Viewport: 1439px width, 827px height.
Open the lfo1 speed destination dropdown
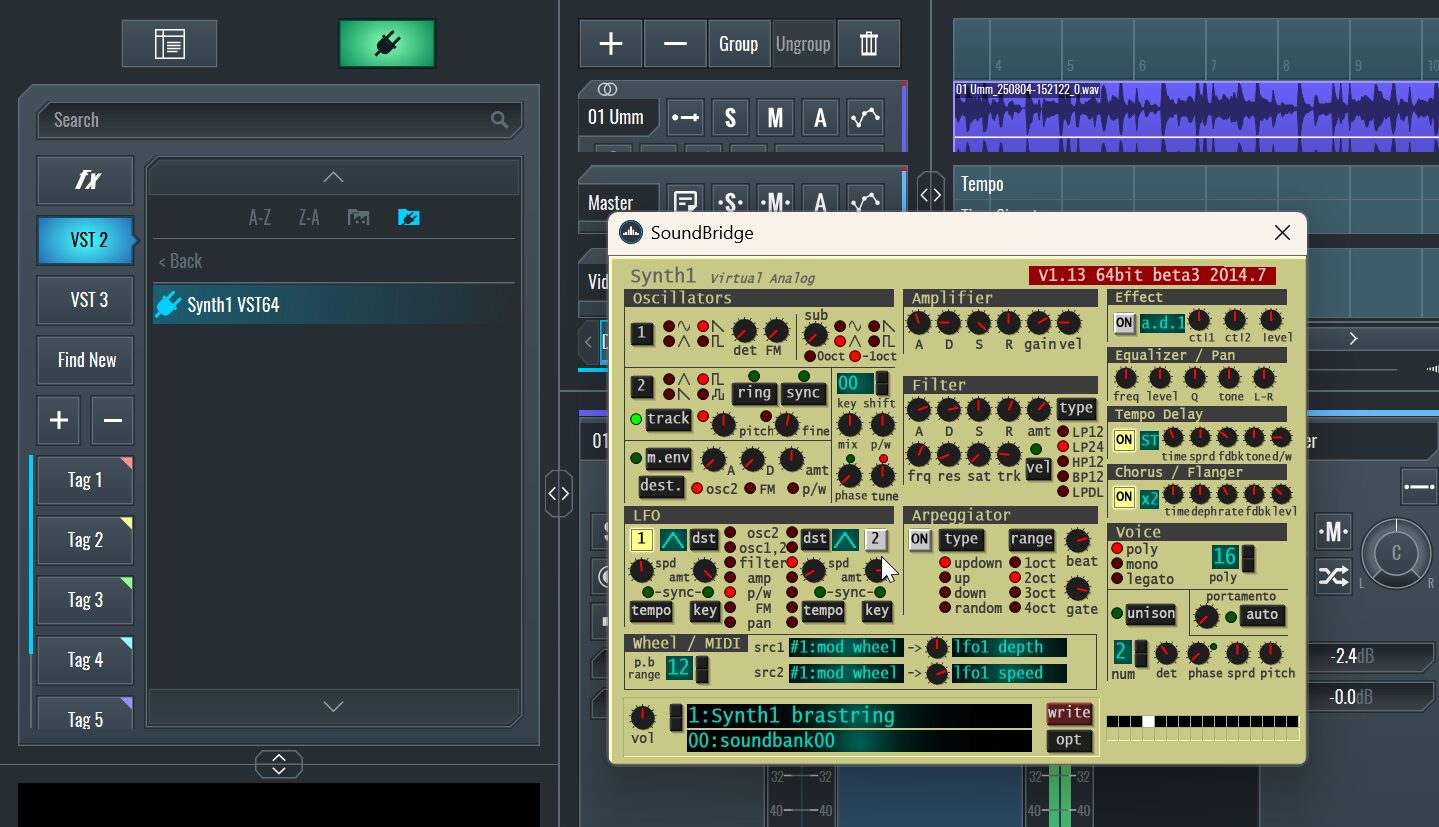[x=1009, y=673]
